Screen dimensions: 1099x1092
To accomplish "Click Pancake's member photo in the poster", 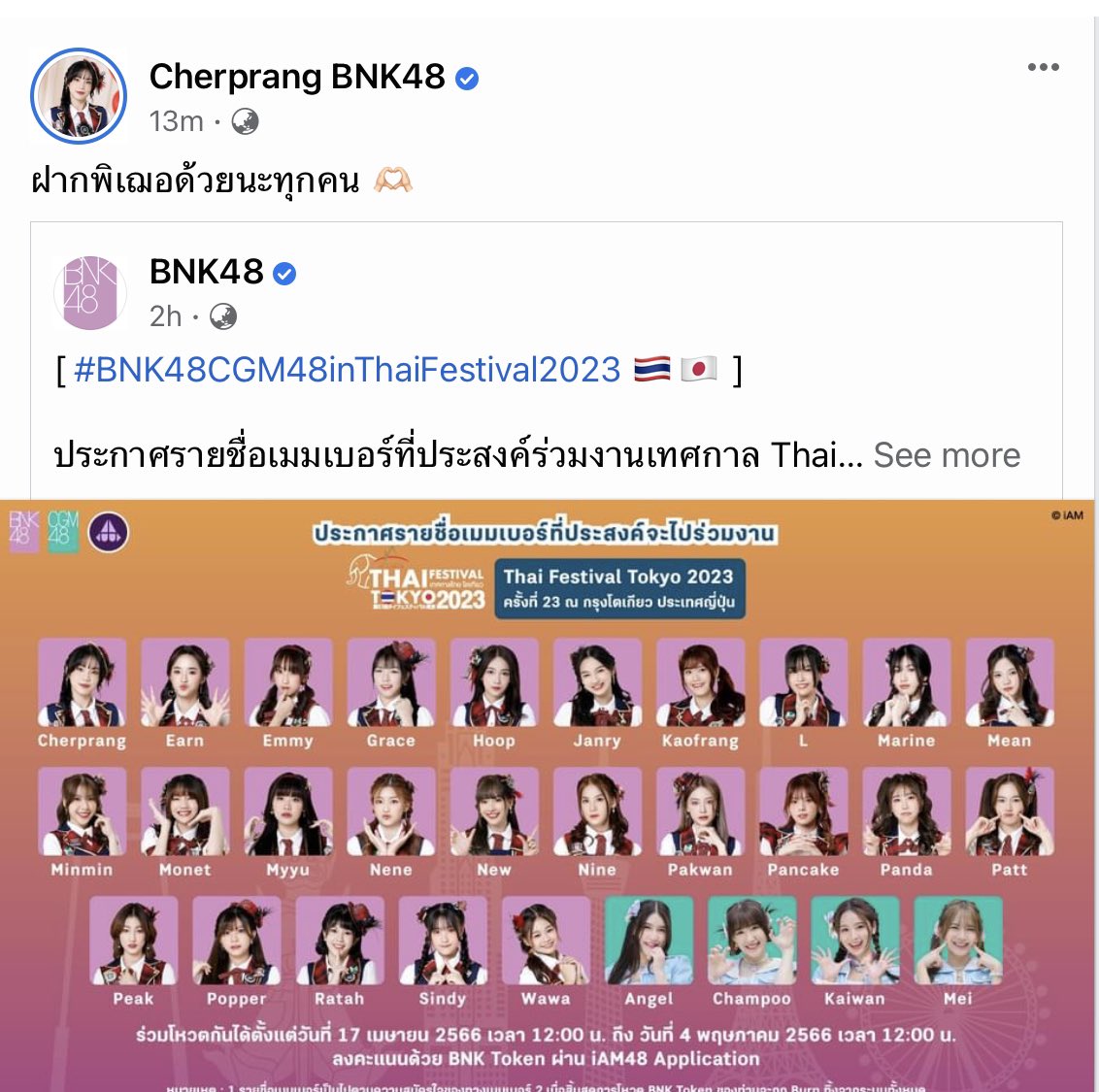I will pos(803,811).
